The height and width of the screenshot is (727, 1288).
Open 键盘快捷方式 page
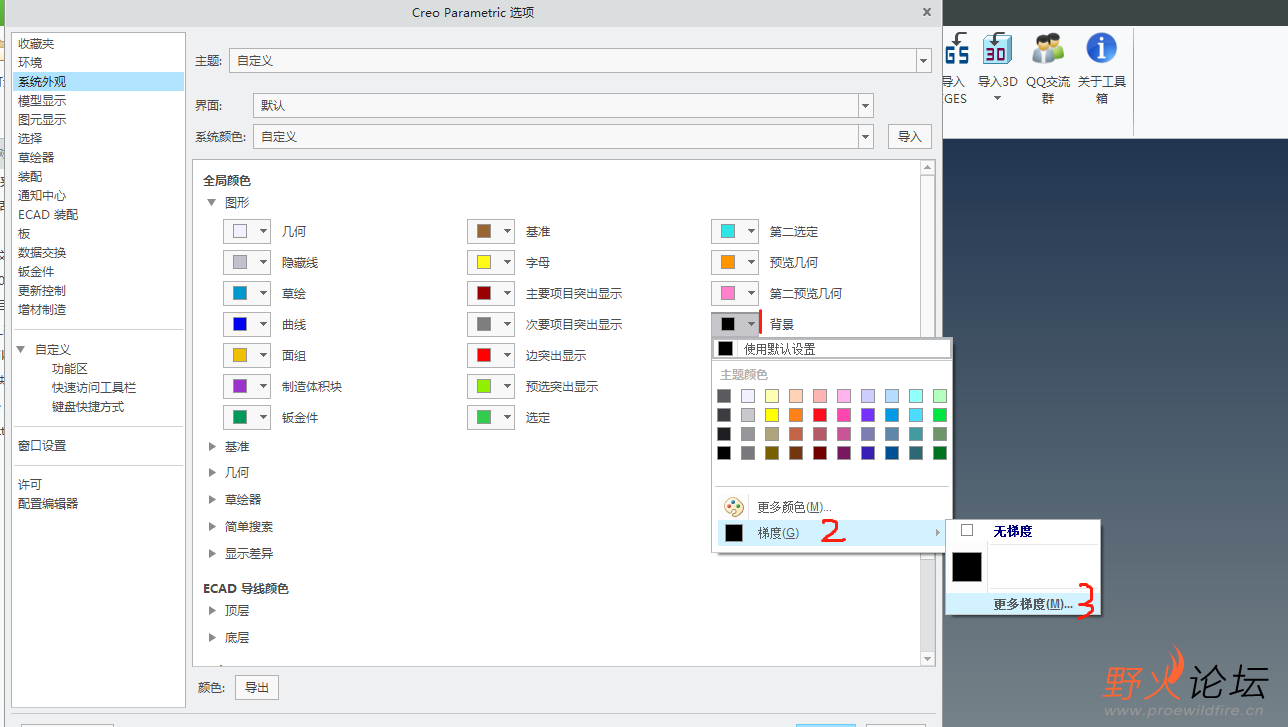click(x=88, y=407)
